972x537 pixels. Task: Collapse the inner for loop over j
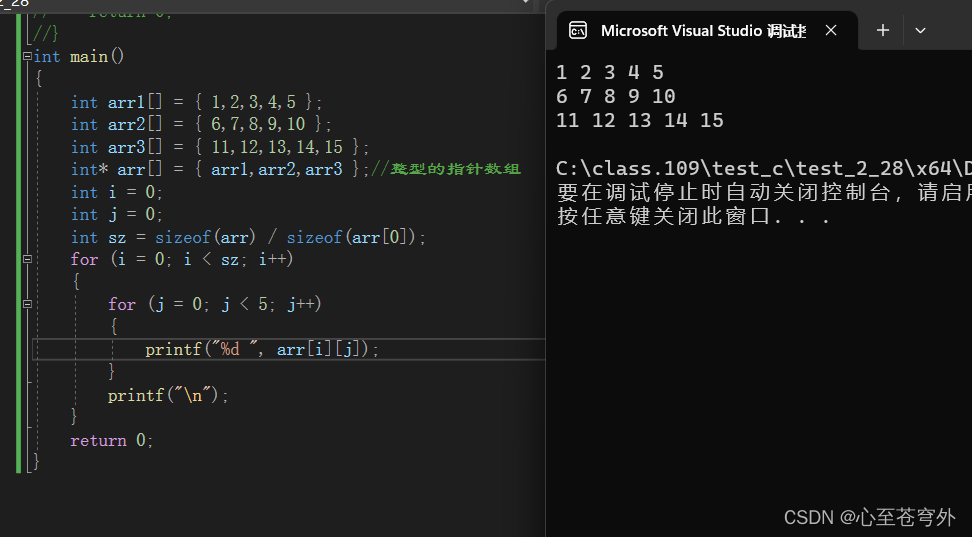pos(27,304)
